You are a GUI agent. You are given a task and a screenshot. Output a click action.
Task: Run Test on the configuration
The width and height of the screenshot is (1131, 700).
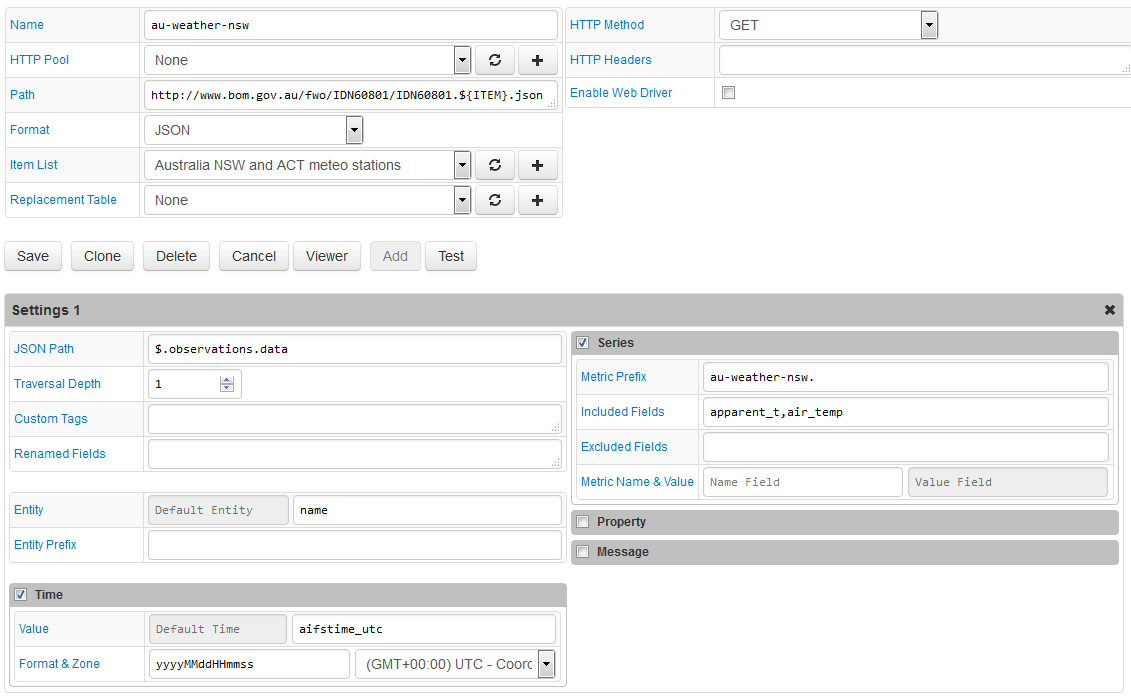[451, 256]
